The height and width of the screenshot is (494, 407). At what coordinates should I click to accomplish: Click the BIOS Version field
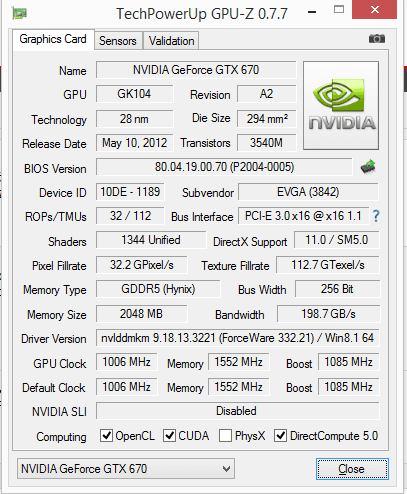224,167
